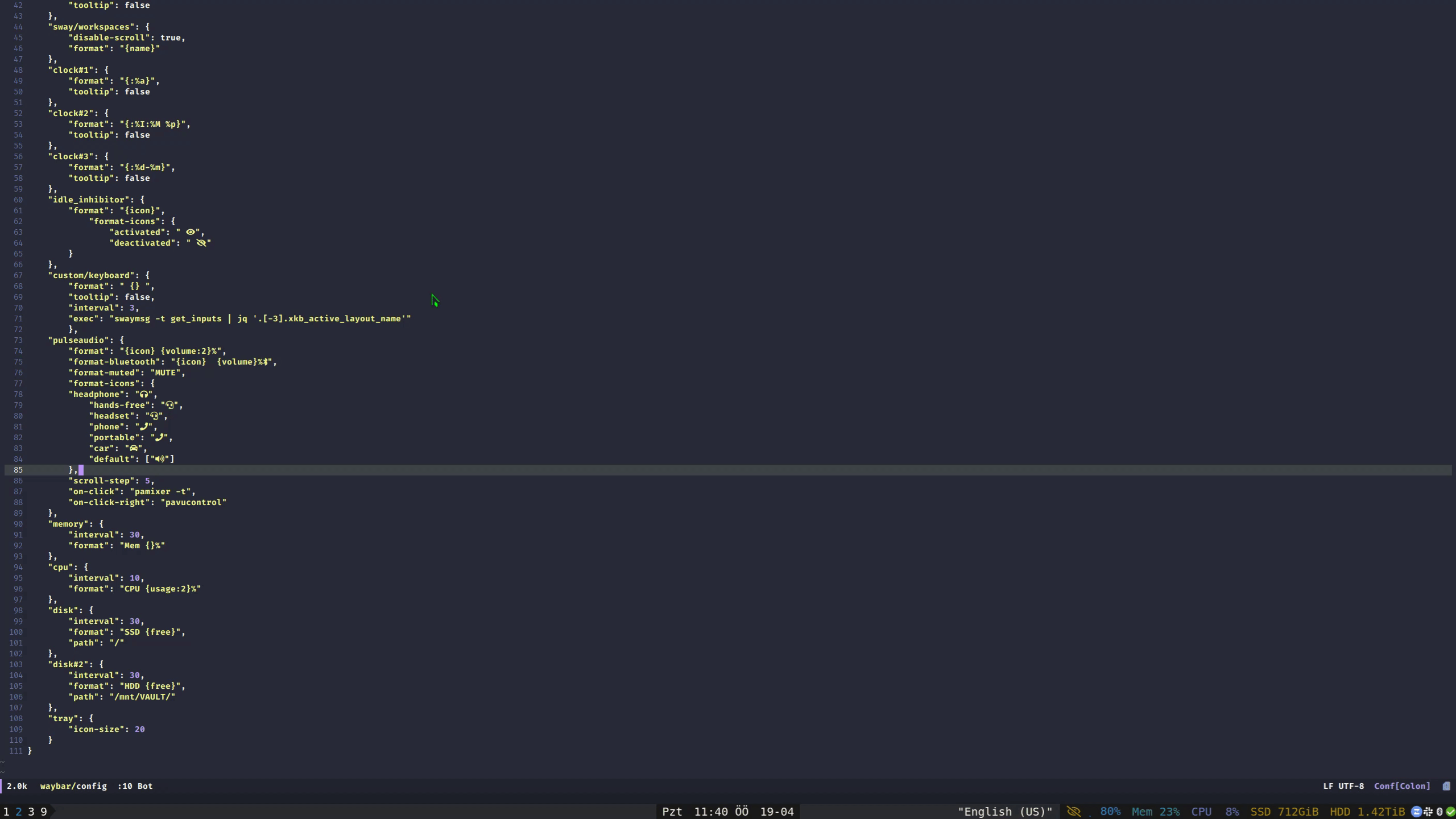Switch to sway workspace 9
Viewport: 1456px width, 819px height.
(x=44, y=812)
